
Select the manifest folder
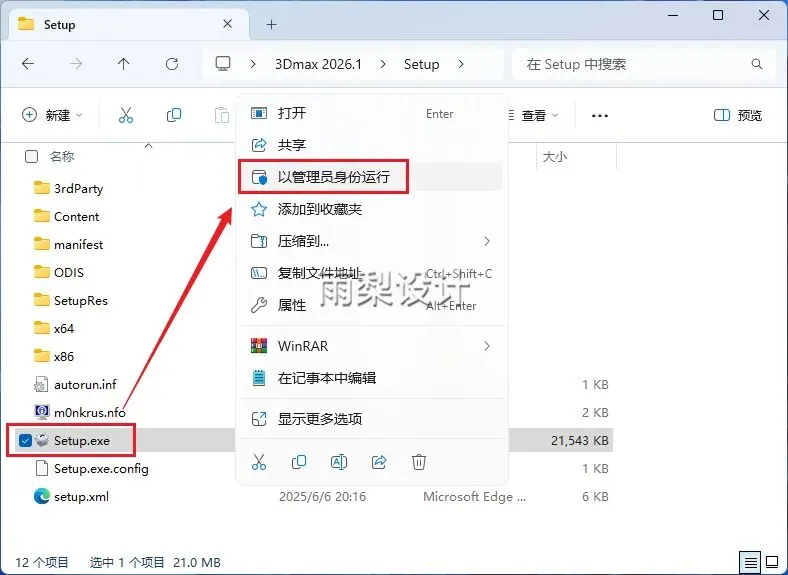click(68, 244)
